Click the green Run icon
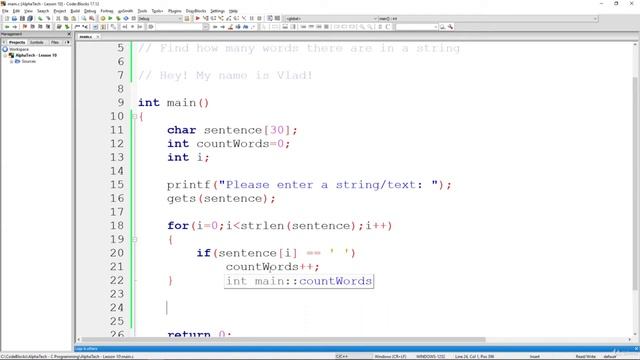 tap(110, 18)
